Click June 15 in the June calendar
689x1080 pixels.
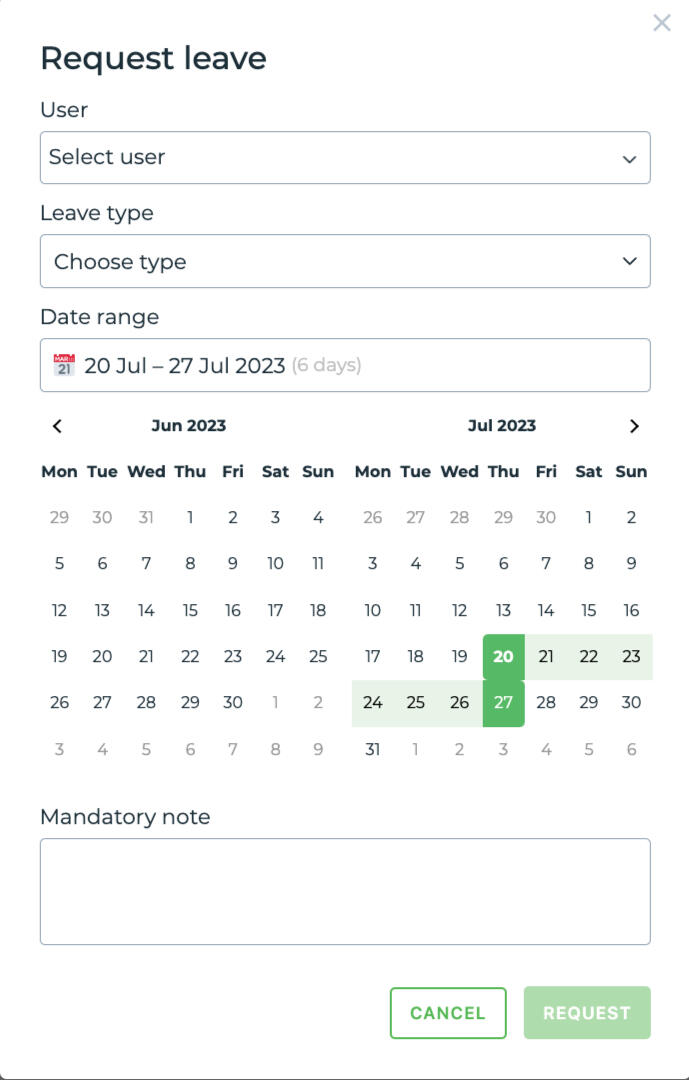[x=189, y=610]
